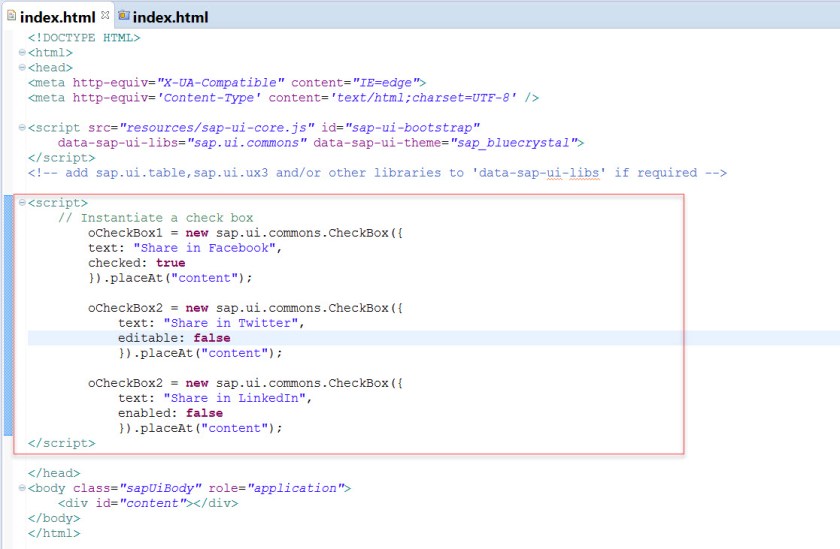Click the role="application" attribute in body tag
Viewport: 840px width, 549px height.
point(276,488)
